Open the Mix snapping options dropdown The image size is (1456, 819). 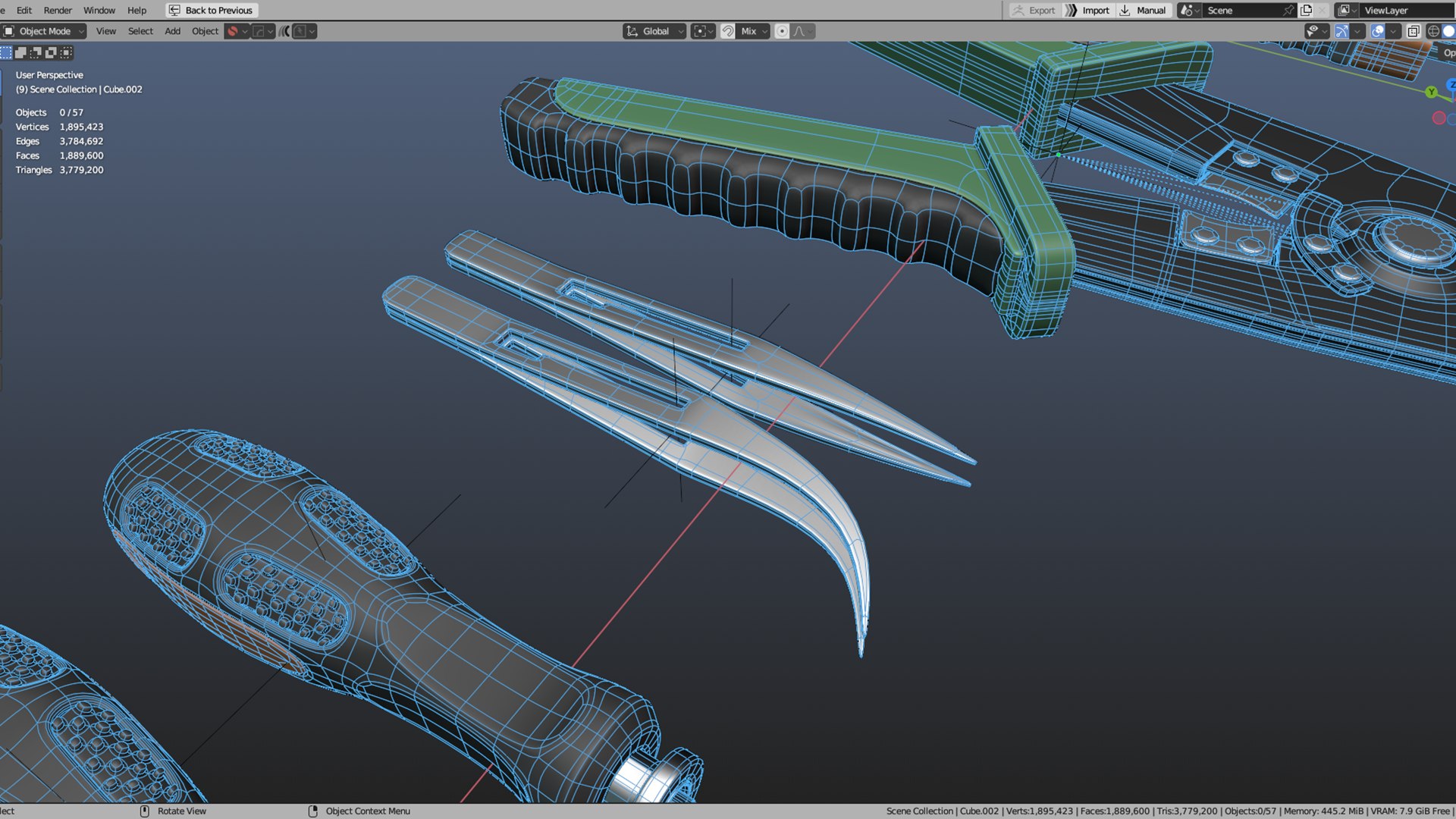click(x=754, y=31)
